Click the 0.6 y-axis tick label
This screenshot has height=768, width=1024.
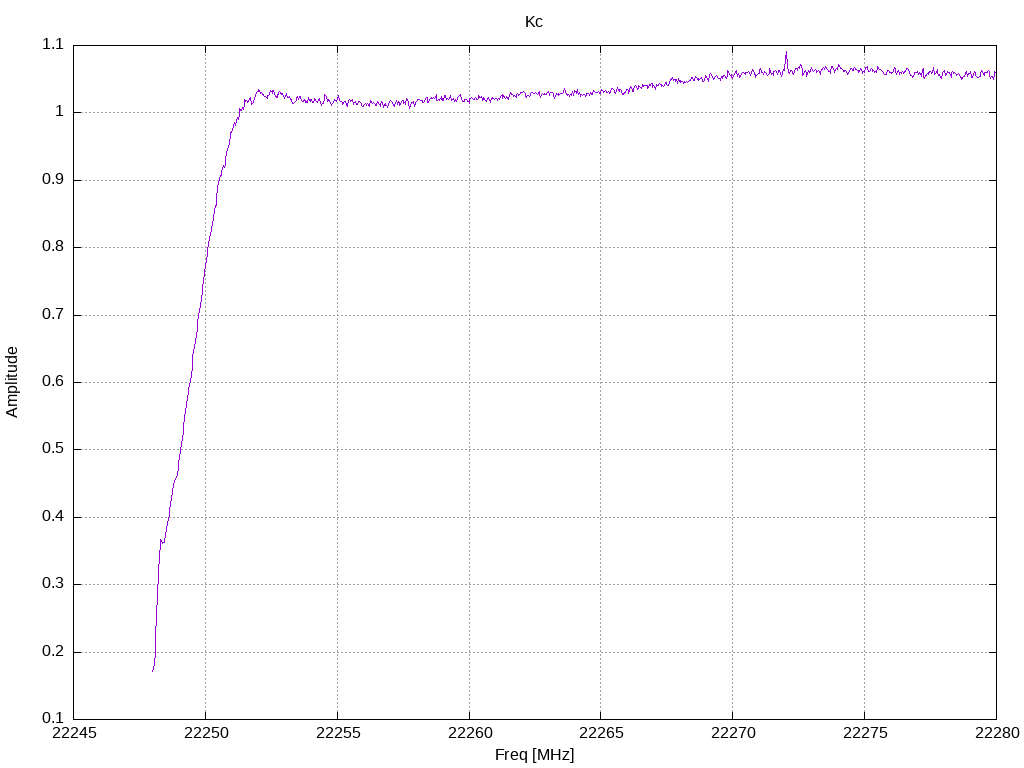[x=53, y=381]
